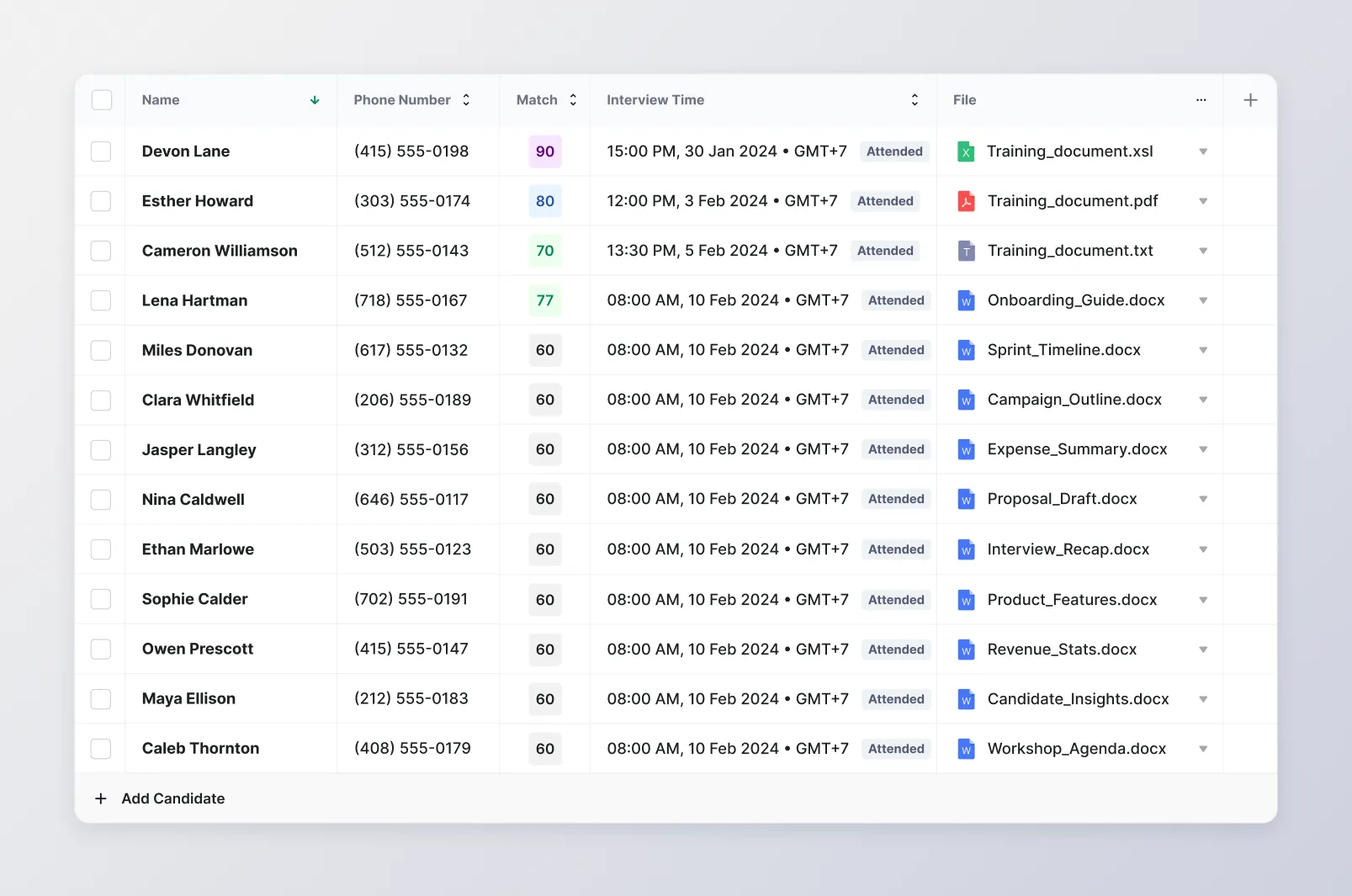Click the text file icon for Training_document.txt

[966, 252]
